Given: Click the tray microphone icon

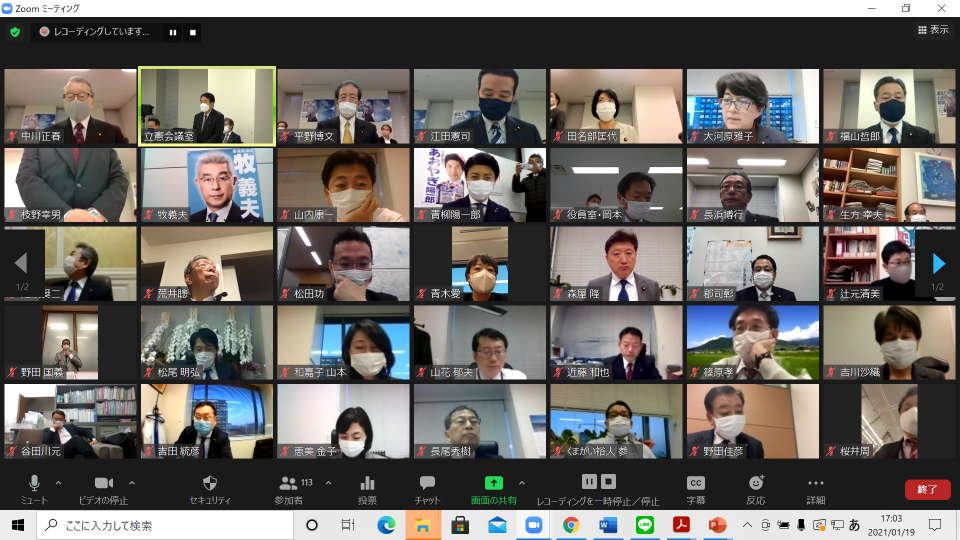Looking at the screenshot, I should pos(801,525).
